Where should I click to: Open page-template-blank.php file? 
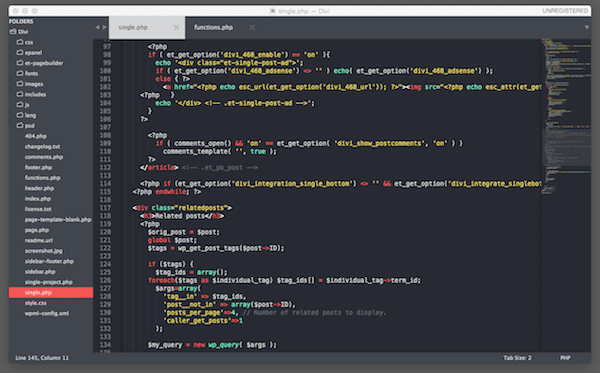coord(58,220)
